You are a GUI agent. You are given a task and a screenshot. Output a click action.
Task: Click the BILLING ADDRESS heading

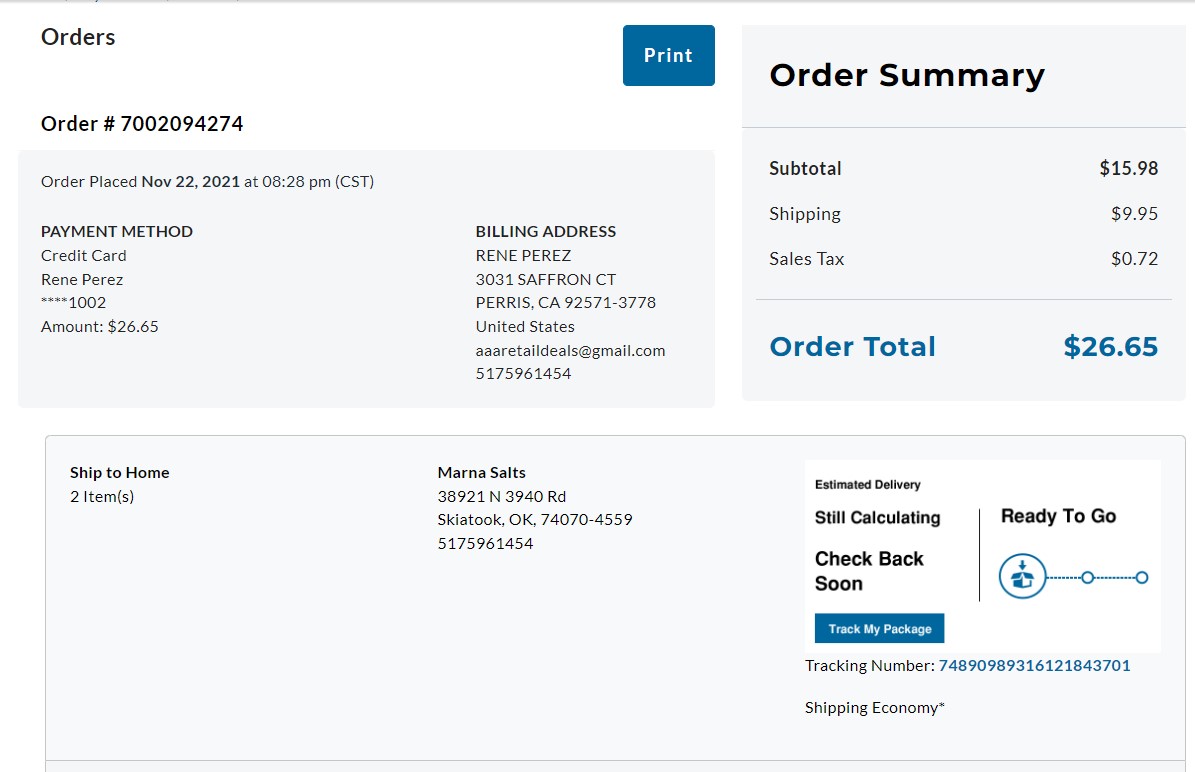(546, 232)
